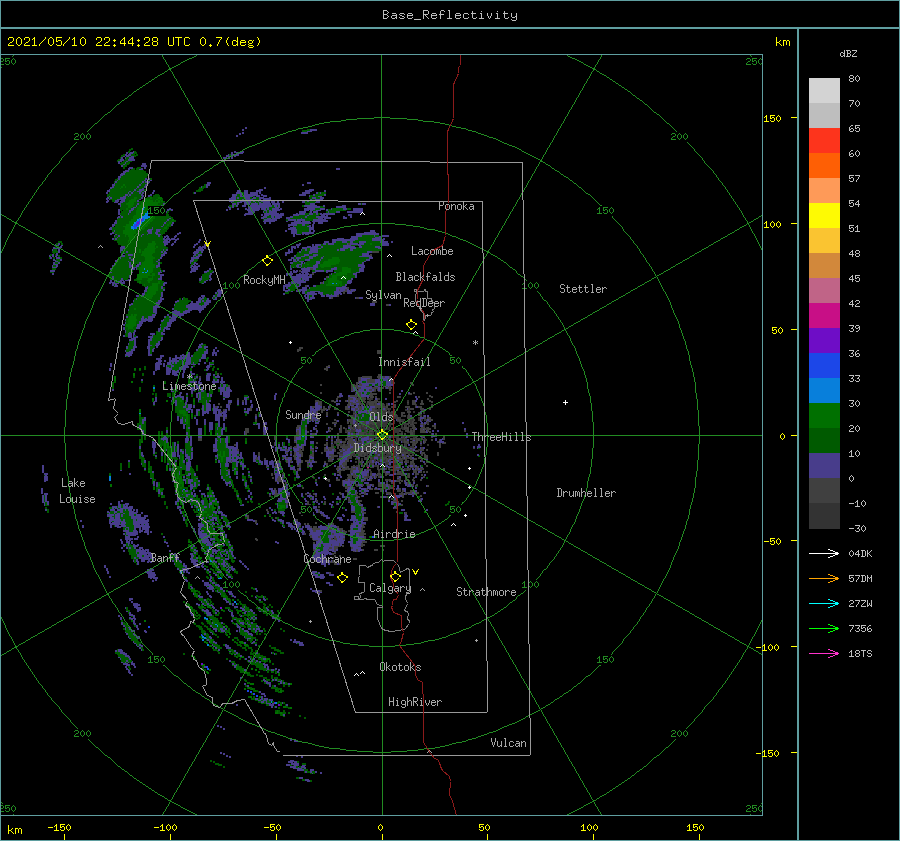The image size is (900, 841).
Task: Click the orange 57DM arrow in legend
Action: [824, 579]
